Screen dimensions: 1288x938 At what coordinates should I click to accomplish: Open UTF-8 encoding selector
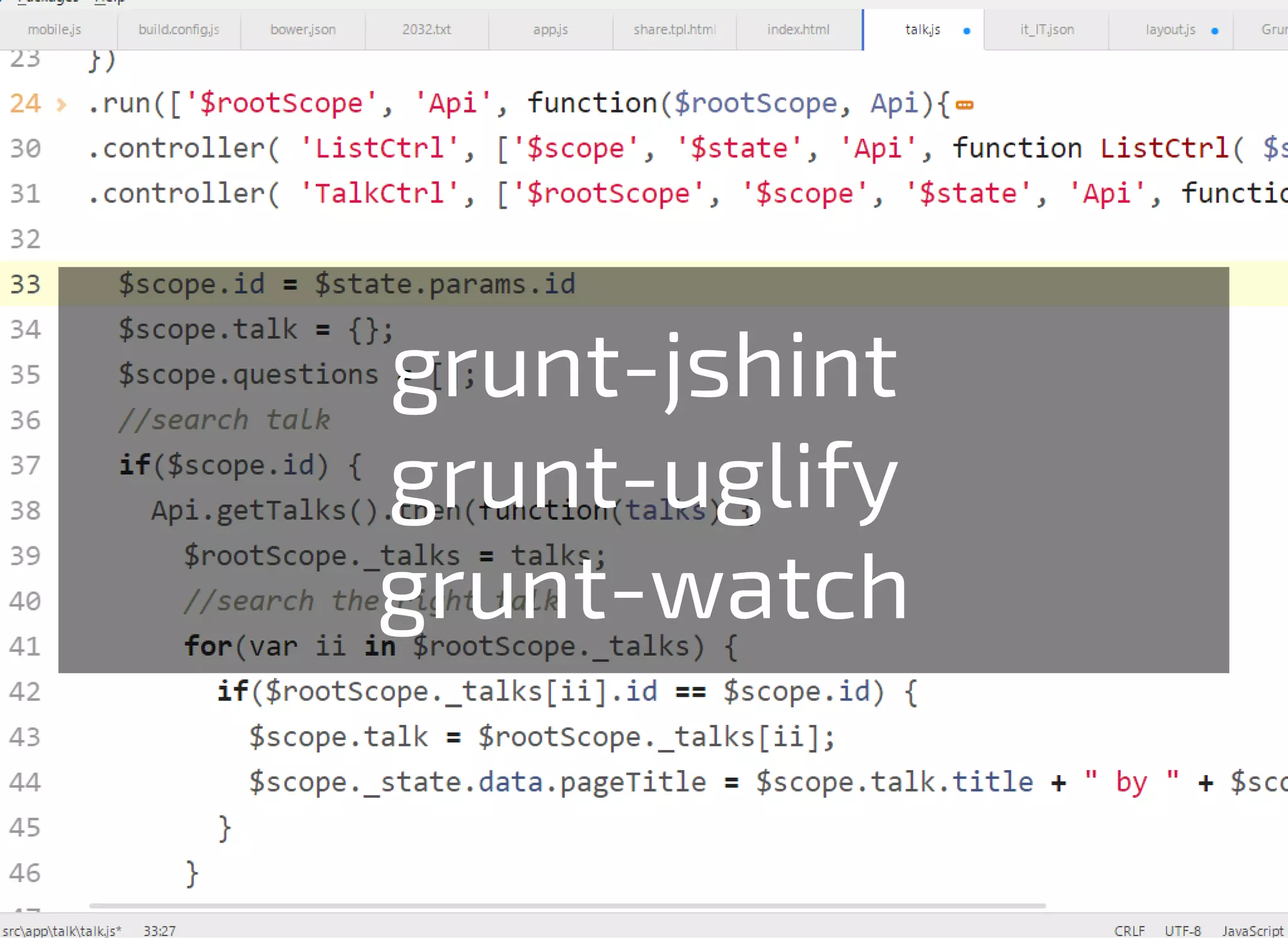[1182, 930]
